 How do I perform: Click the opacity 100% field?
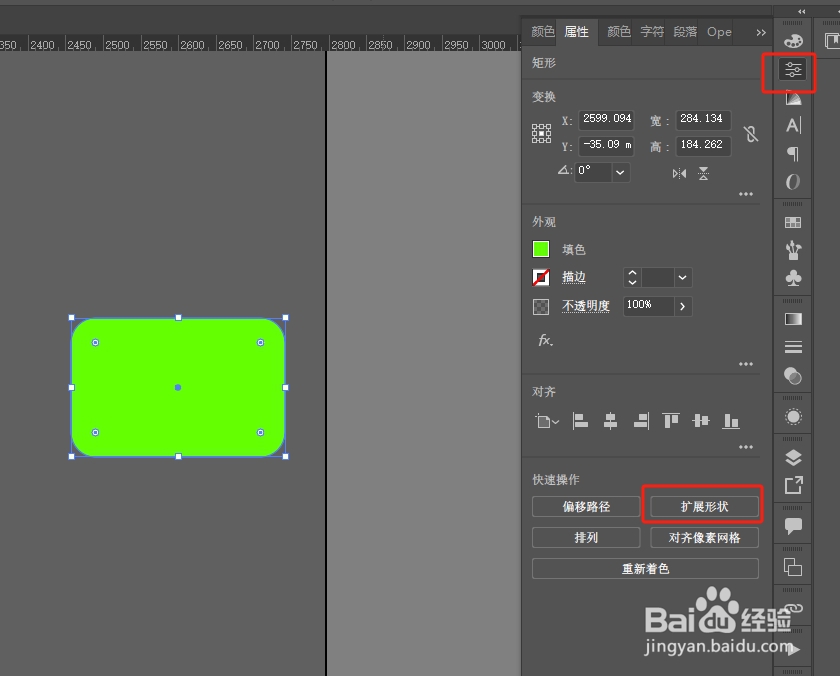(648, 306)
